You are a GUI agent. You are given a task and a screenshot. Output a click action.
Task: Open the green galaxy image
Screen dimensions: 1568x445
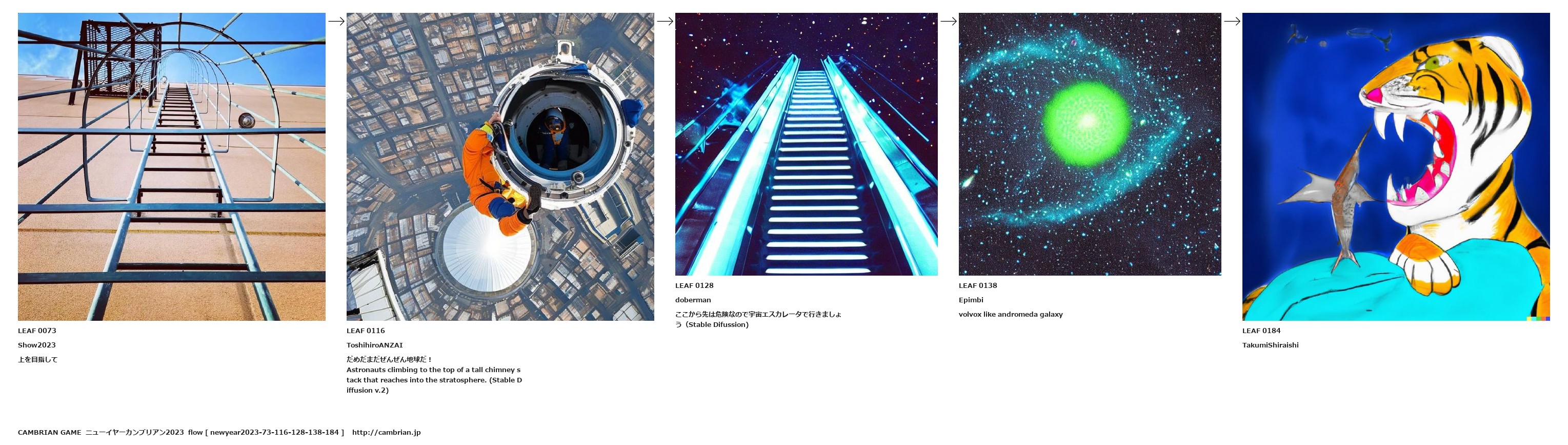point(1090,144)
